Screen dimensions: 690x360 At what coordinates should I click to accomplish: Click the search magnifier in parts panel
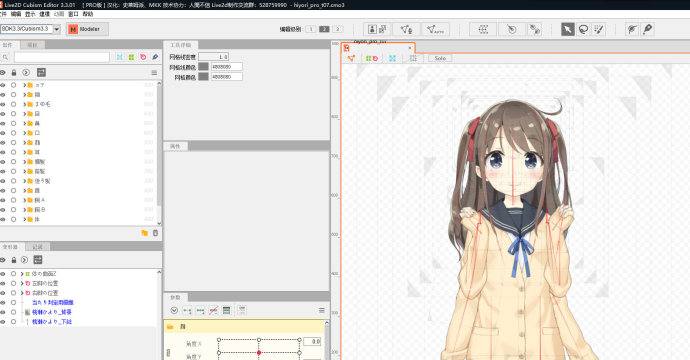pos(5,57)
